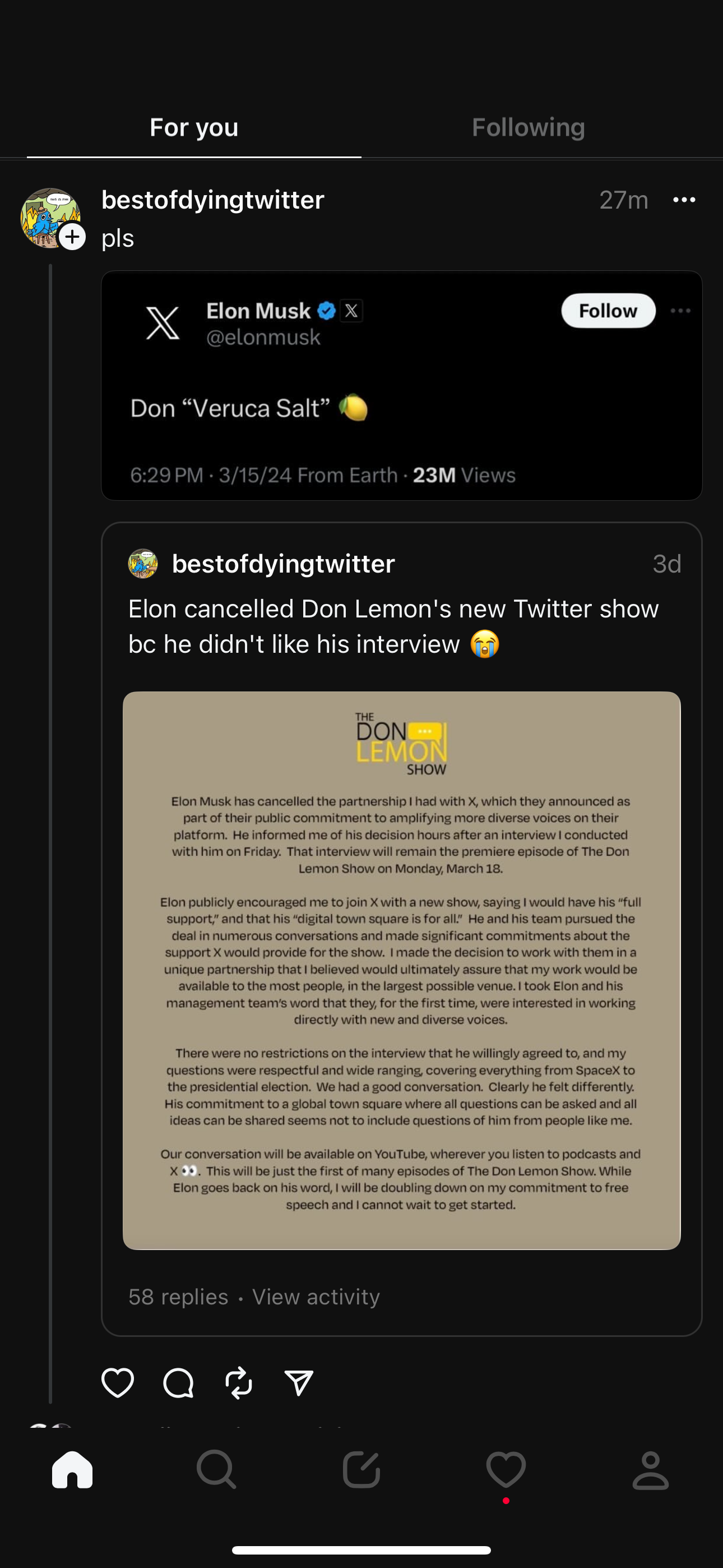Go to the profile tab
Viewport: 723px width, 1568px height.
point(651,1469)
